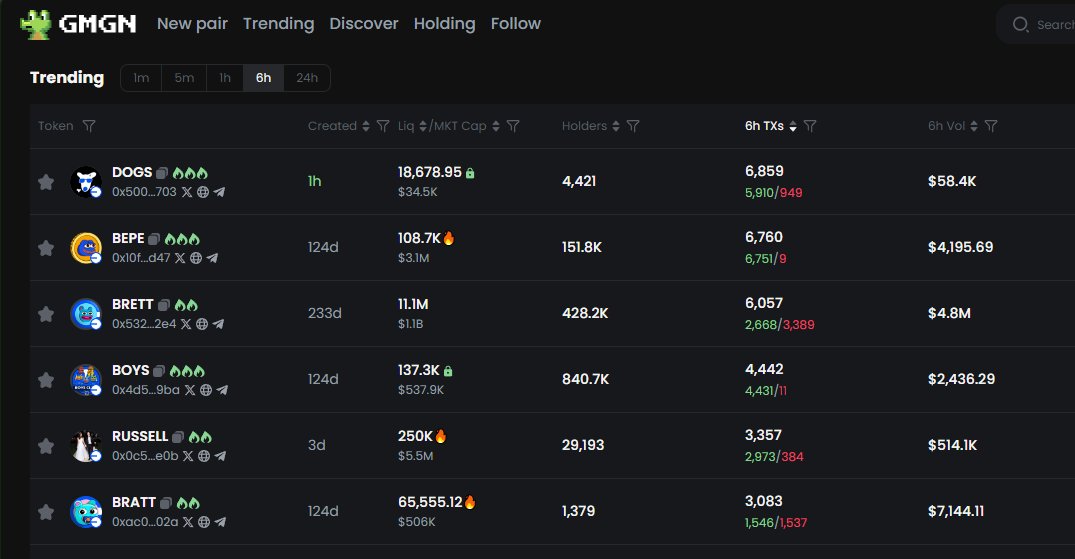Open the 6h TXs filter funnel
This screenshot has width=1075, height=559.
click(x=810, y=126)
